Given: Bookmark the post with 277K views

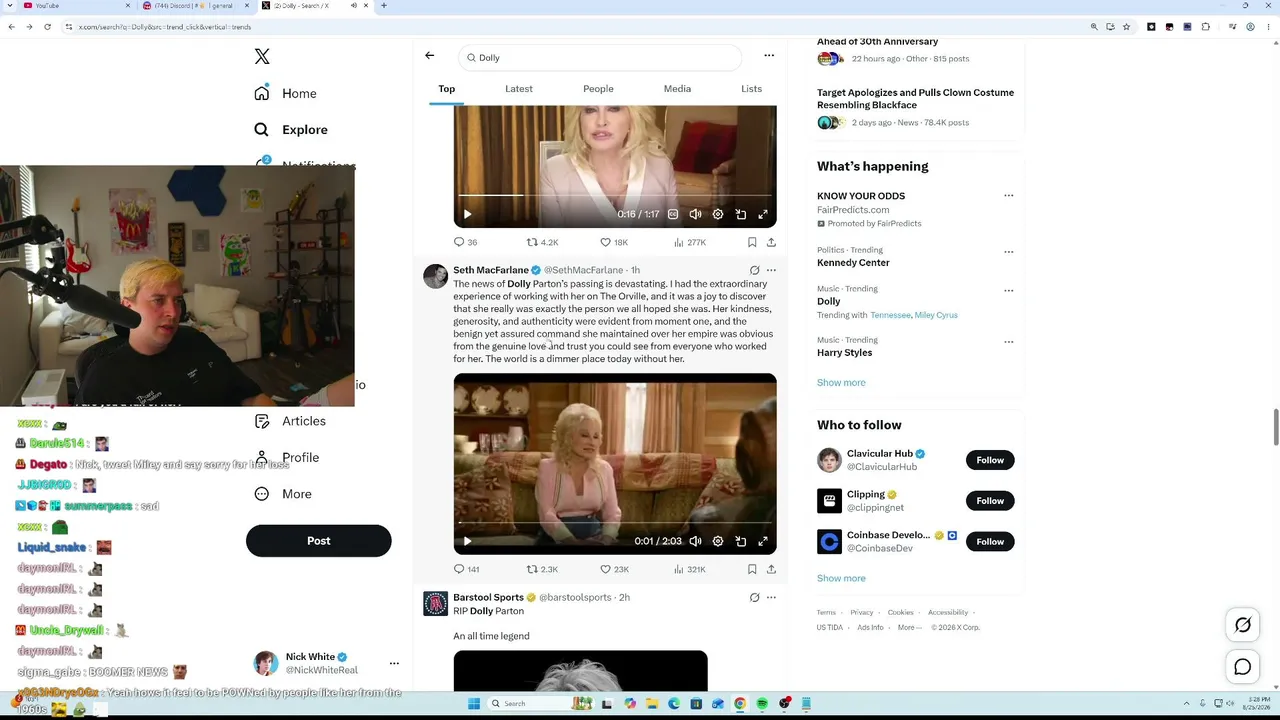Looking at the screenshot, I should point(752,242).
